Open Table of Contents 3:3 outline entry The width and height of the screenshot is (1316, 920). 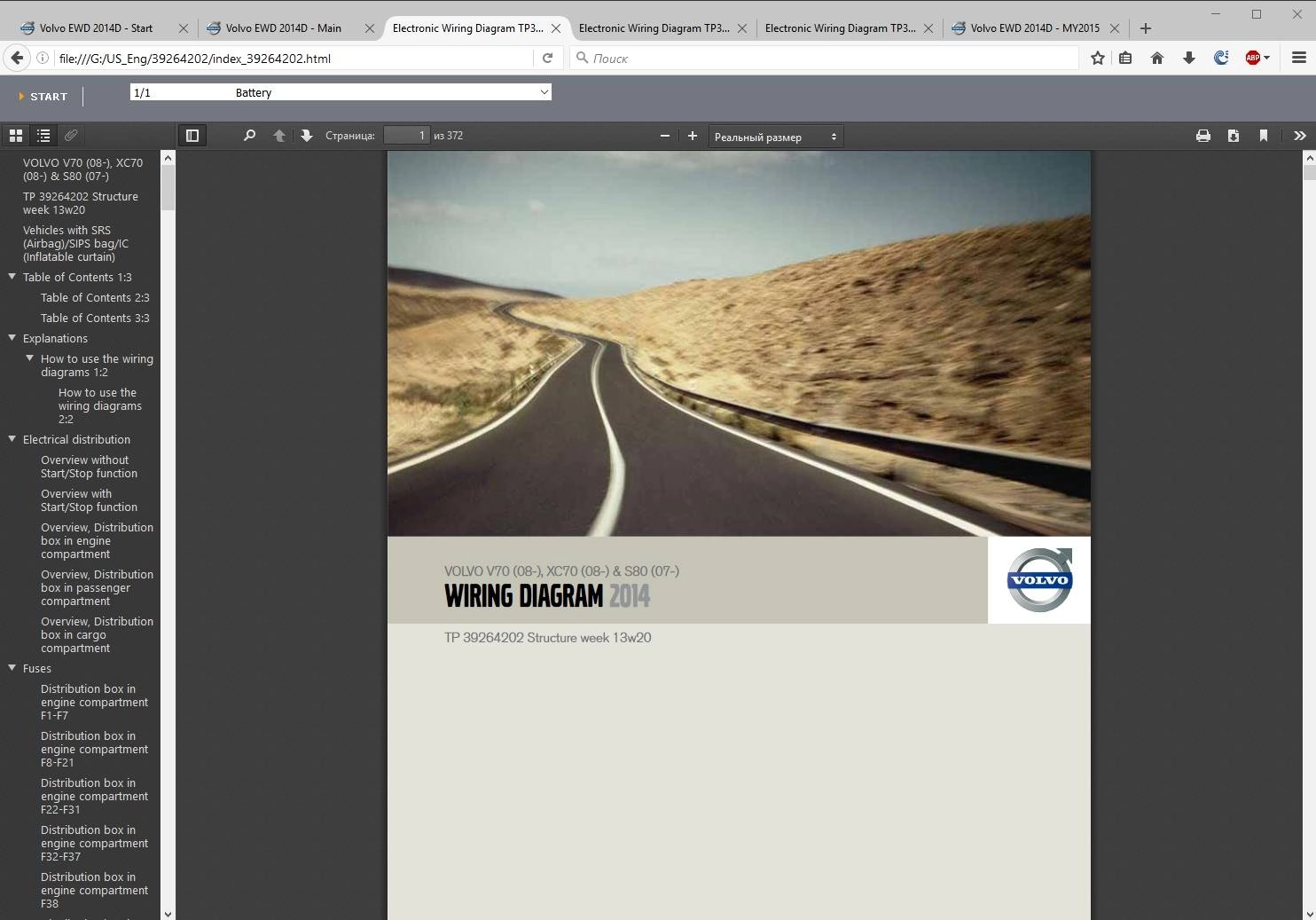[95, 318]
